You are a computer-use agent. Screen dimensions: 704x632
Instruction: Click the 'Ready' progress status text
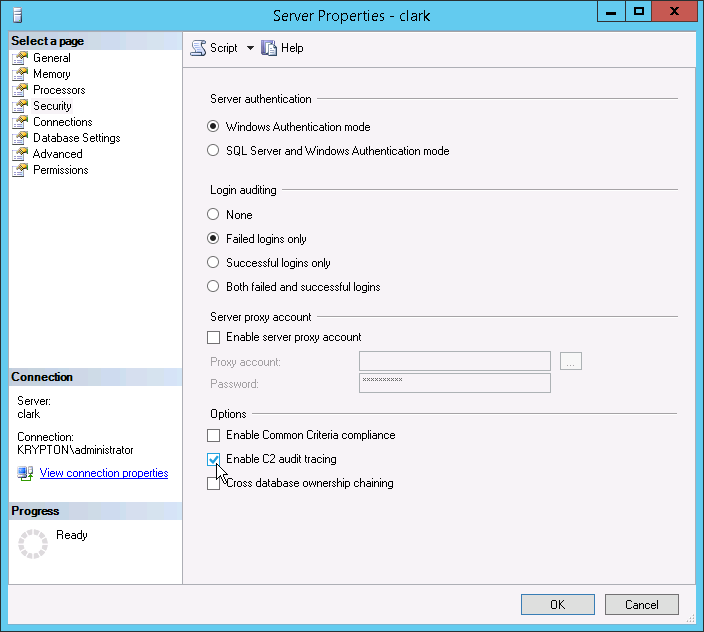(72, 535)
